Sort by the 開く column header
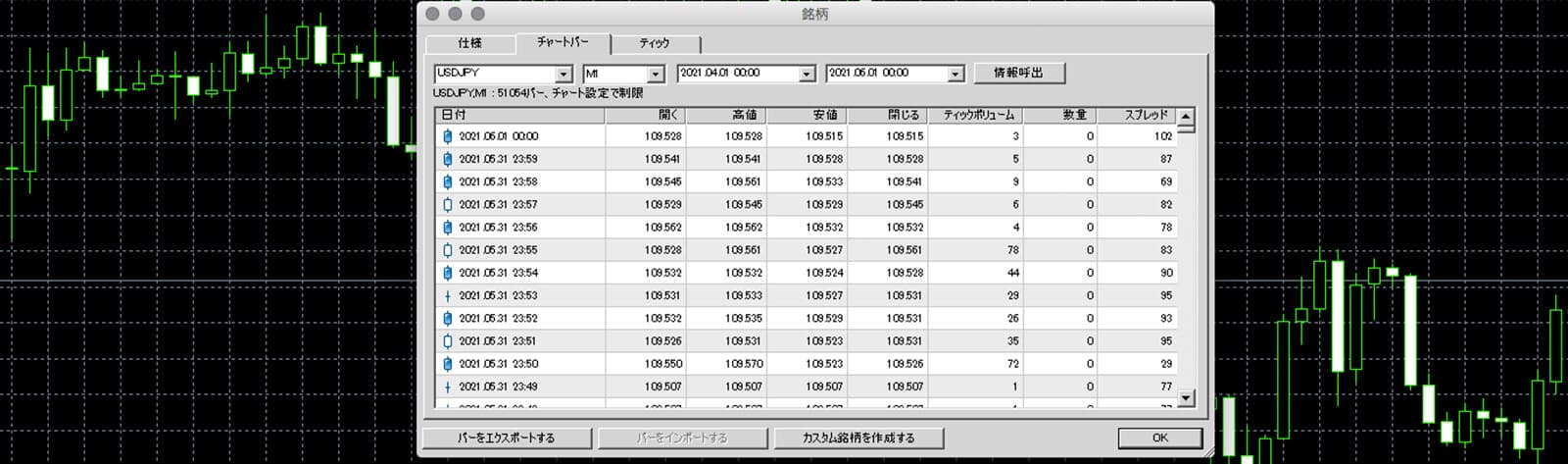This screenshot has height=464, width=1568. coord(645,116)
